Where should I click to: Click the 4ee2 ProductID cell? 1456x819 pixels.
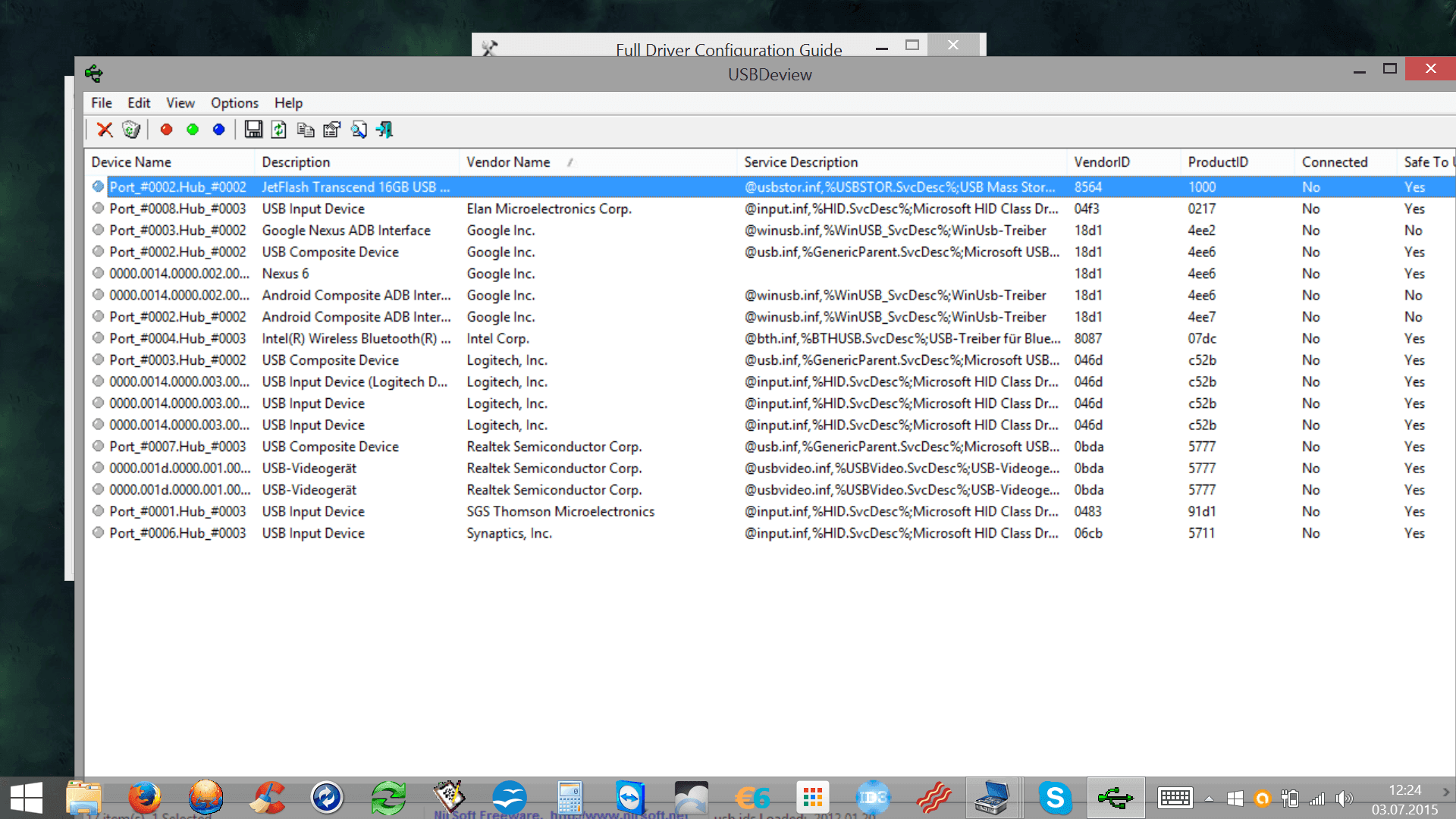1202,230
